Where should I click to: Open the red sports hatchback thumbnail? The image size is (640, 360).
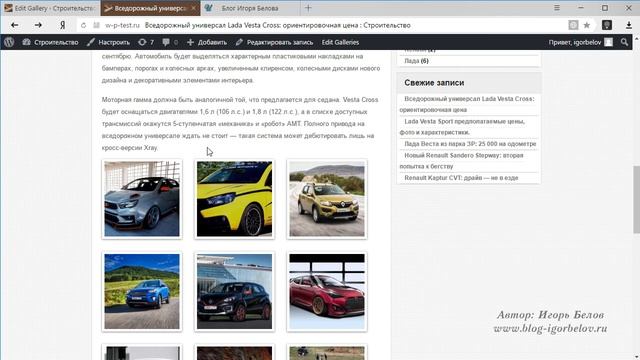pyautogui.click(x=327, y=291)
